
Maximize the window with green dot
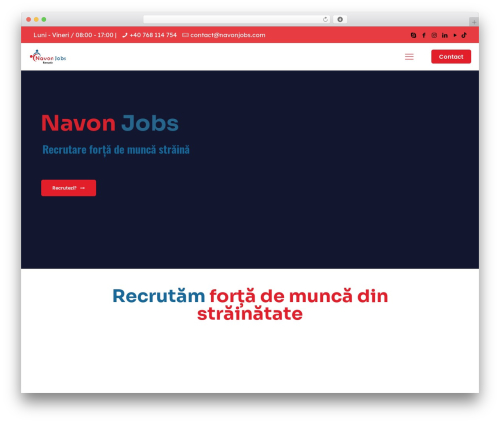[x=44, y=19]
